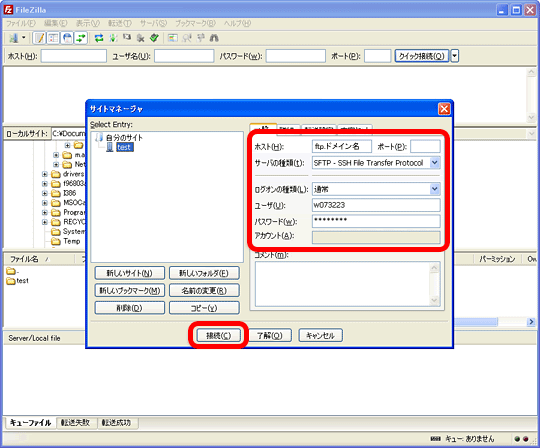This screenshot has width=540, height=448.
Task: Open the Site Manager toolbar icon
Action: coord(13,38)
